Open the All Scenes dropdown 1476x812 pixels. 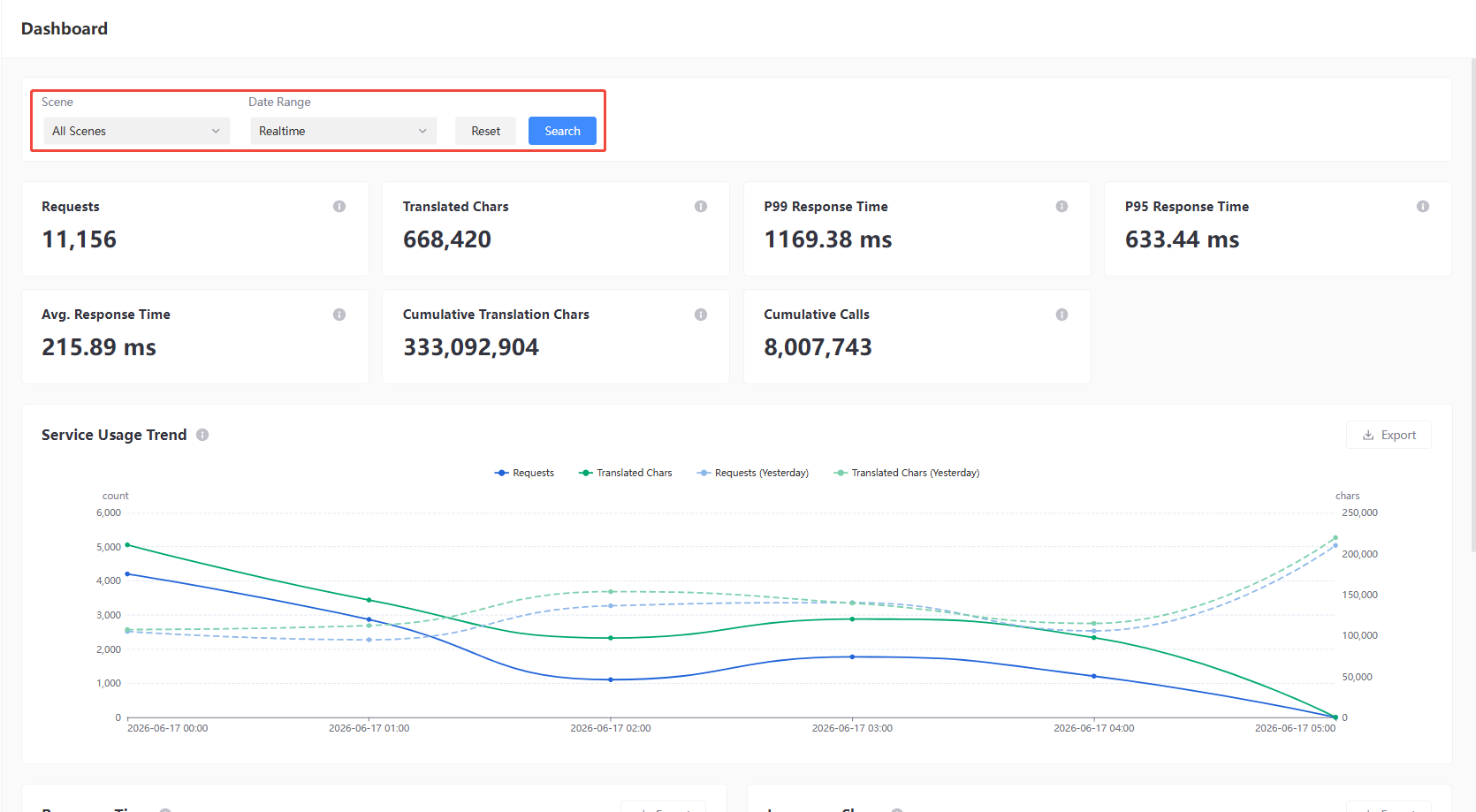[137, 131]
